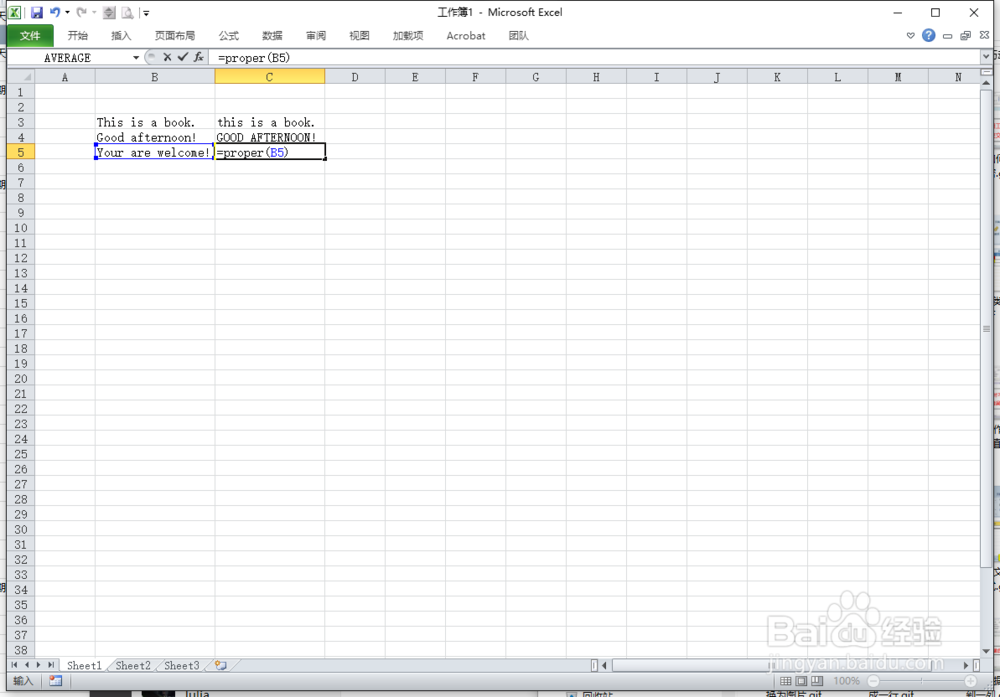Switch to the Sheet1 tab
Image resolution: width=1000 pixels, height=697 pixels.
coord(84,666)
